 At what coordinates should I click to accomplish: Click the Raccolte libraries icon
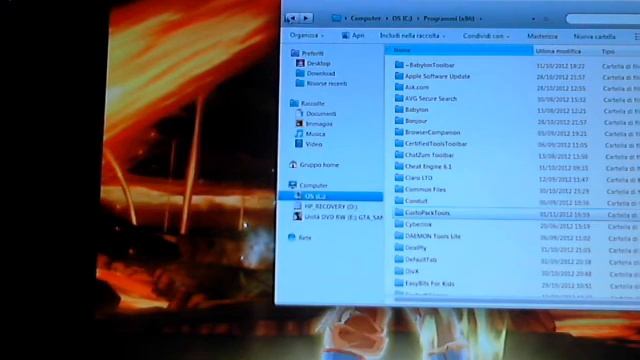pos(294,103)
